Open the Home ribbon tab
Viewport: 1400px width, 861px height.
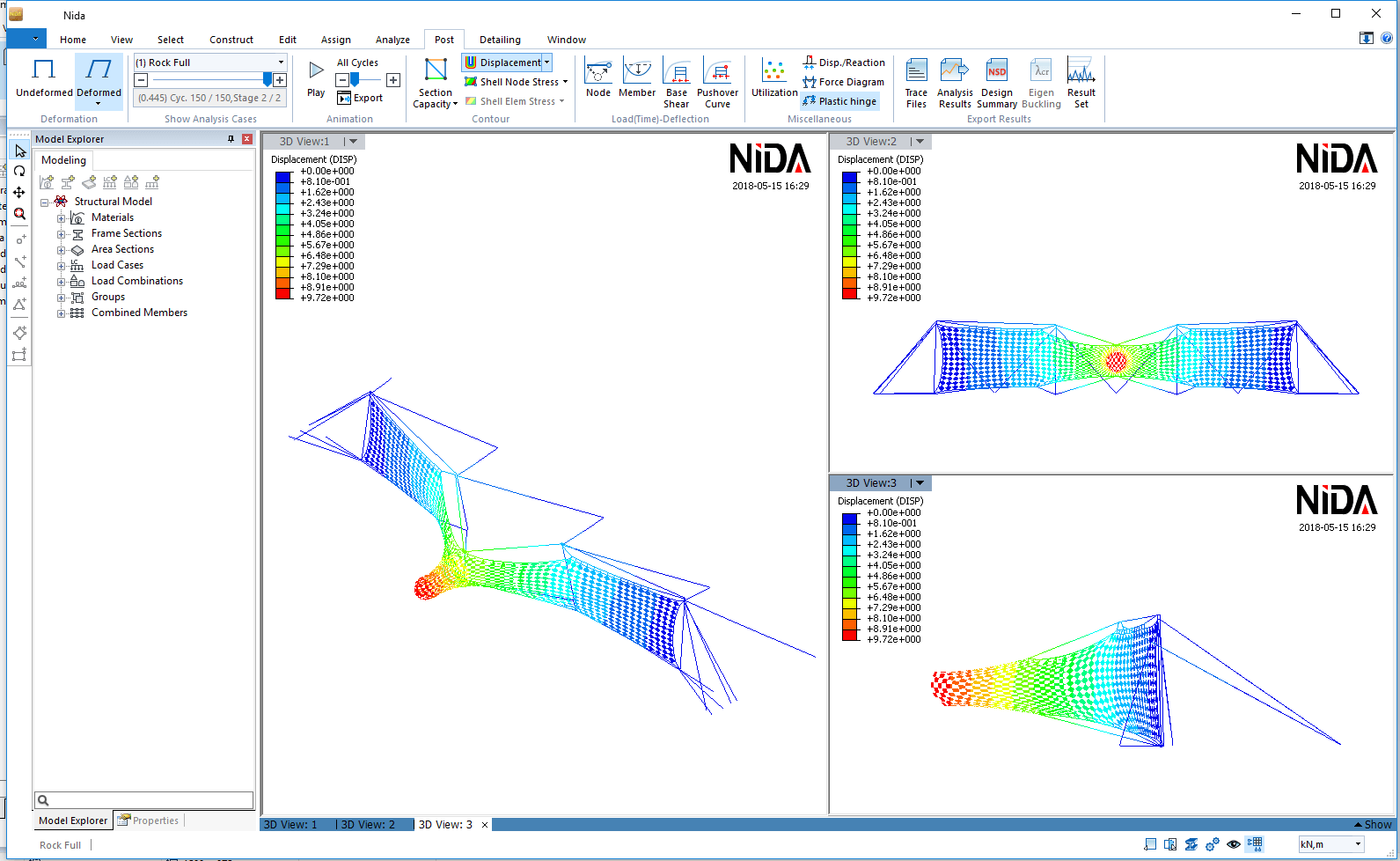[x=73, y=40]
